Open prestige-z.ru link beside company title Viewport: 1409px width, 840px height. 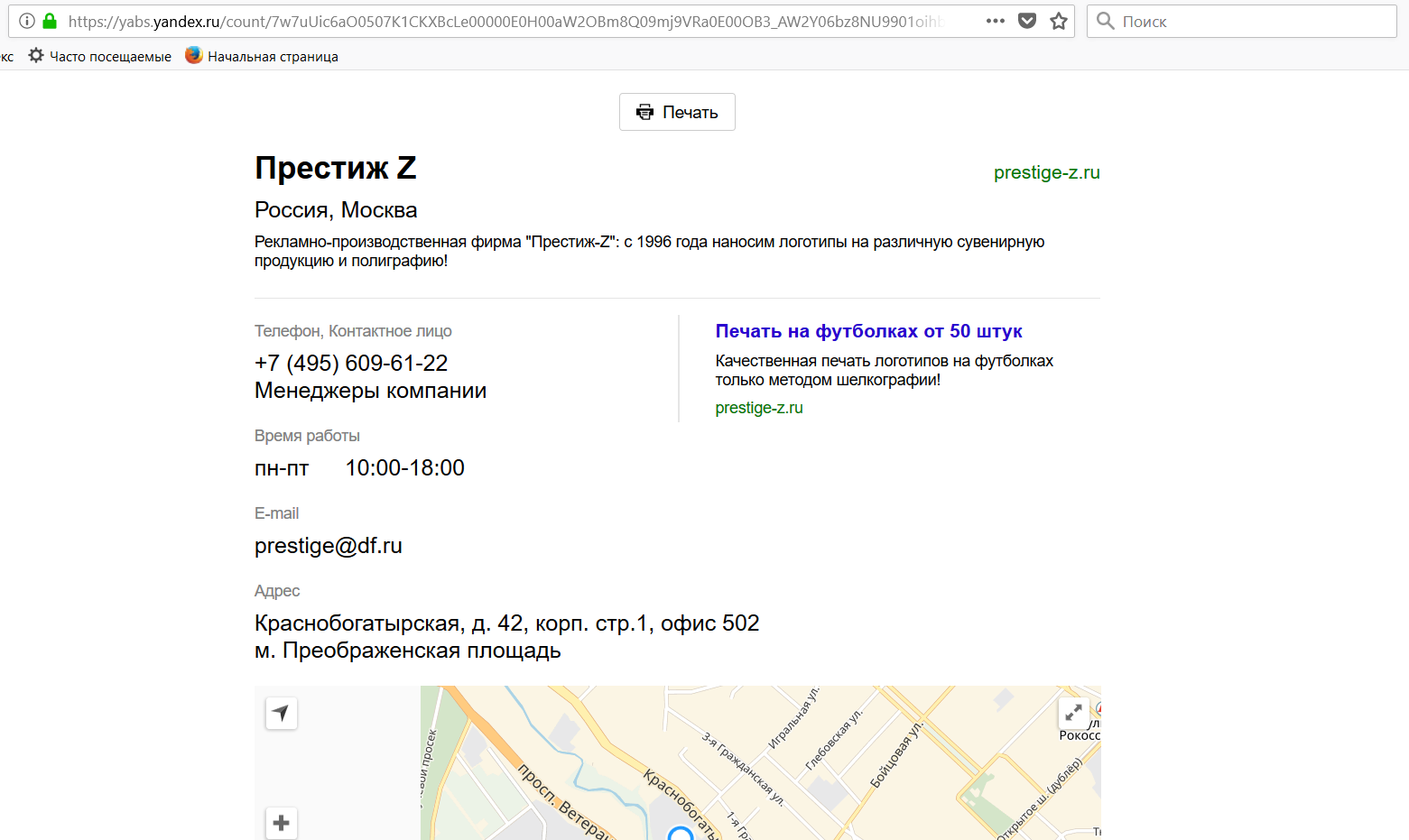[x=1046, y=172]
